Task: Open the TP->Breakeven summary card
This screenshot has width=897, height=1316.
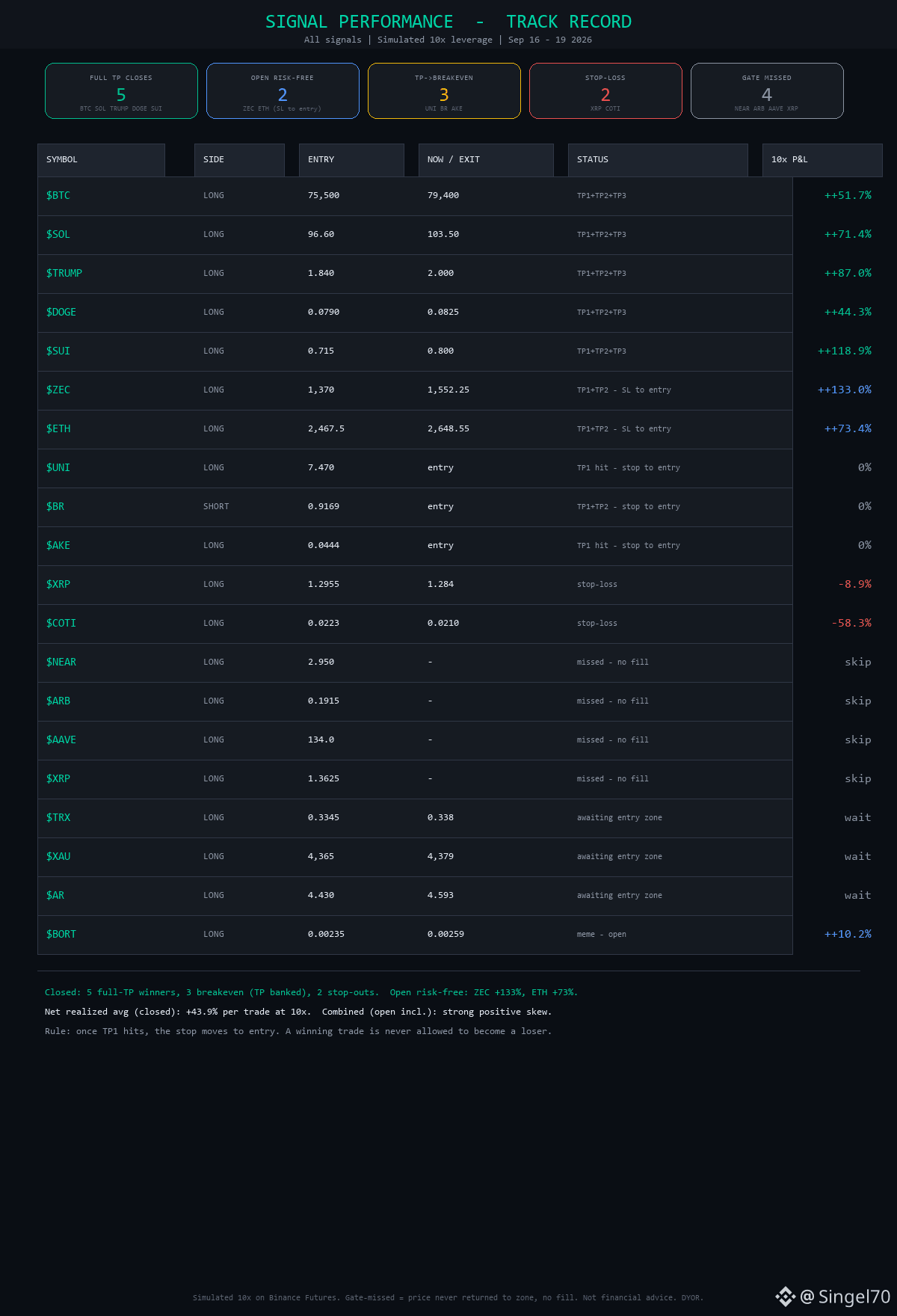Action: point(444,91)
